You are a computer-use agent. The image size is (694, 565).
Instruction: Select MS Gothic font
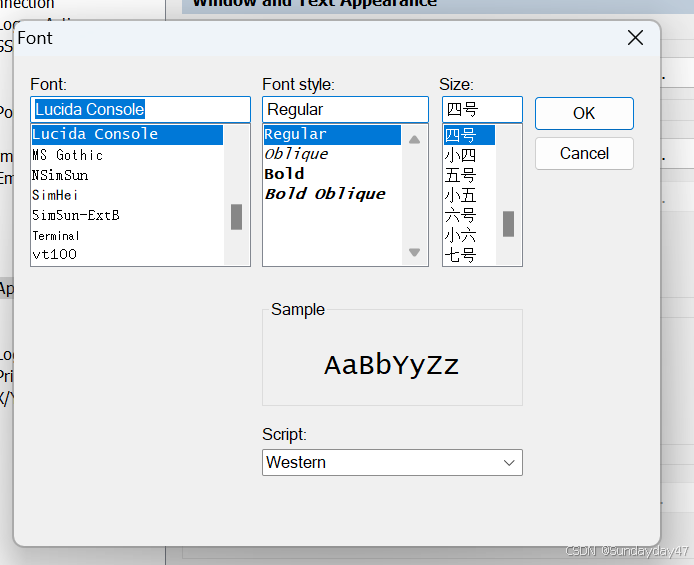pos(68,155)
